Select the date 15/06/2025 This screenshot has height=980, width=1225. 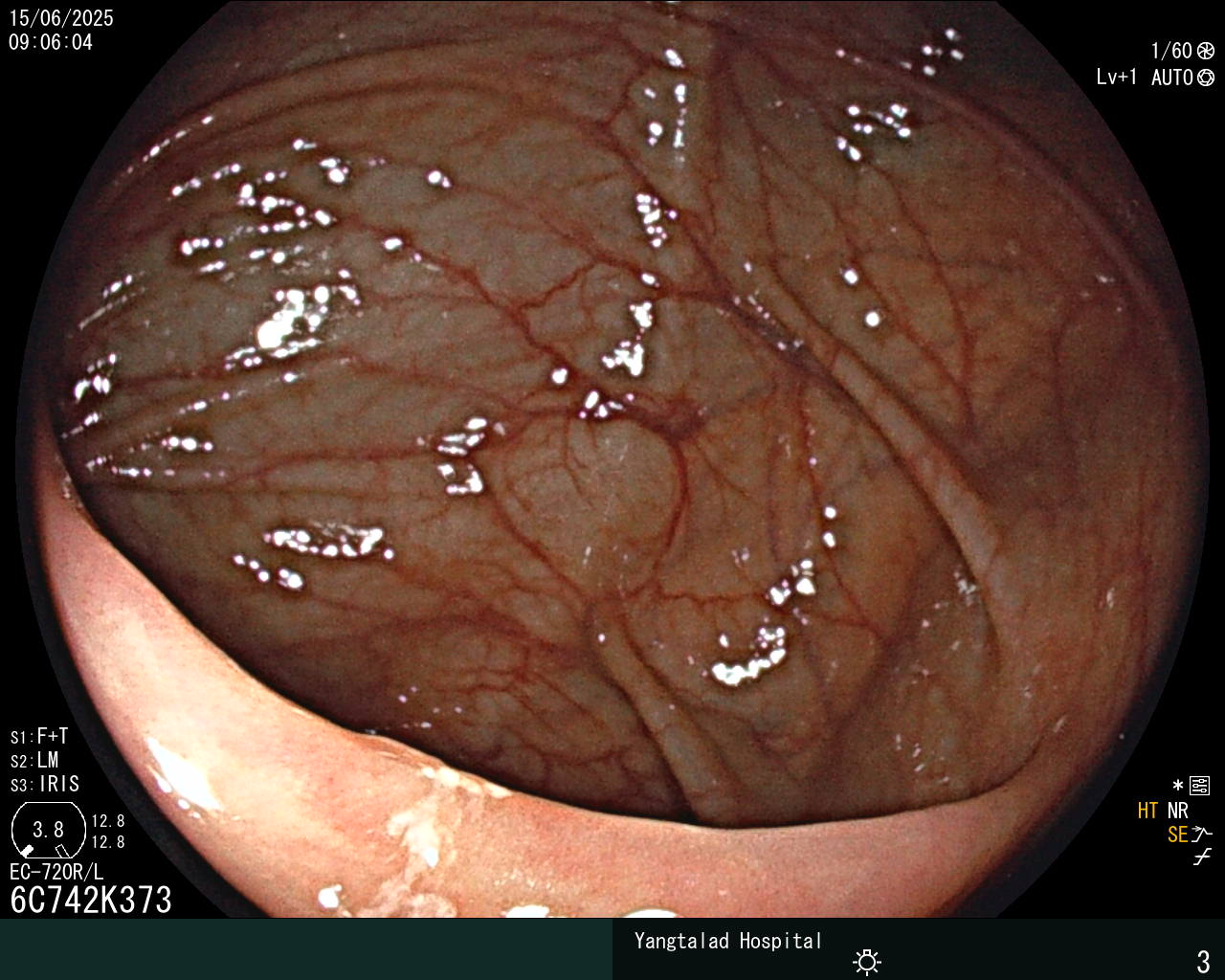tap(61, 18)
